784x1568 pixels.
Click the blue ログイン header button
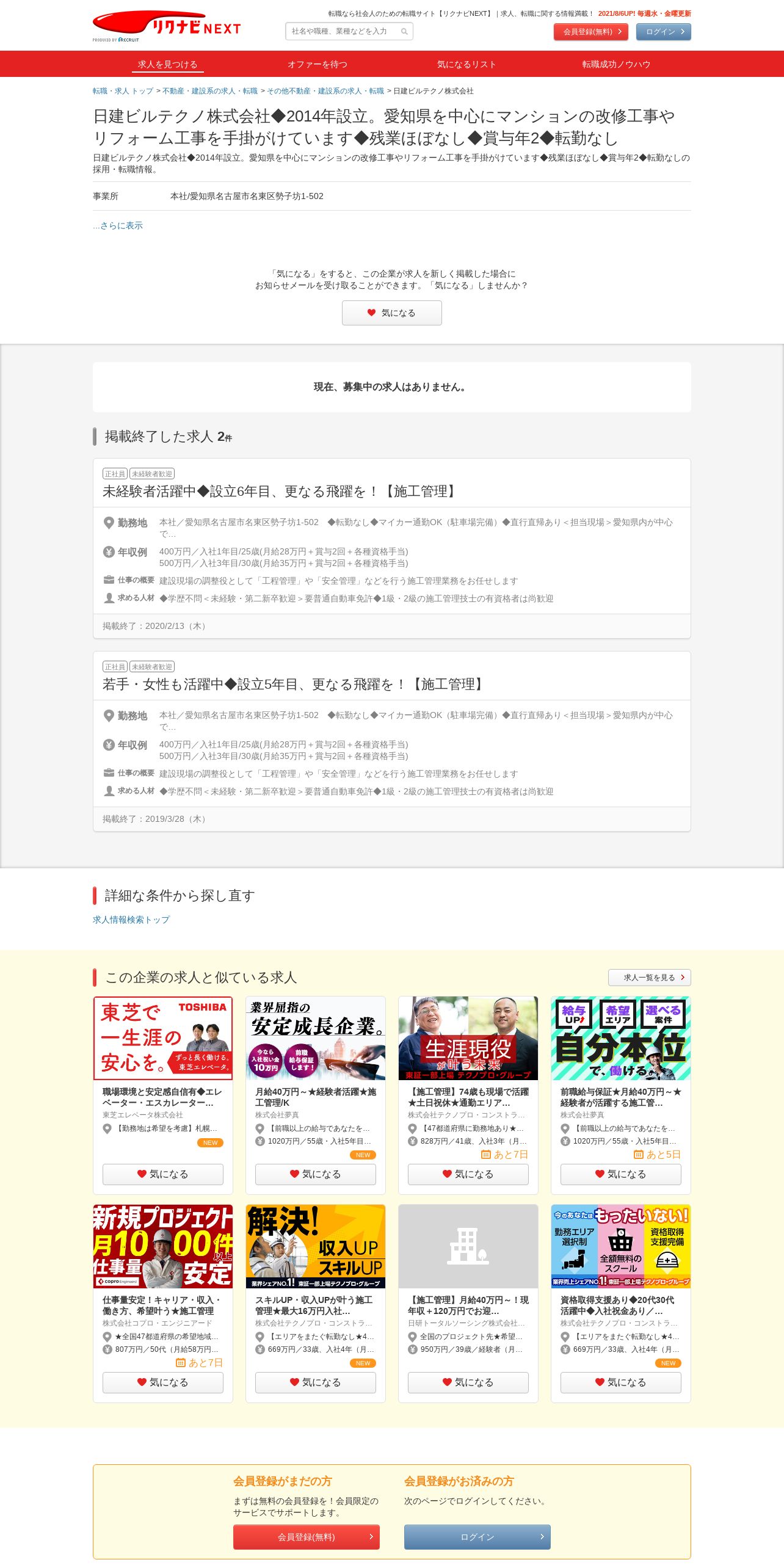663,32
